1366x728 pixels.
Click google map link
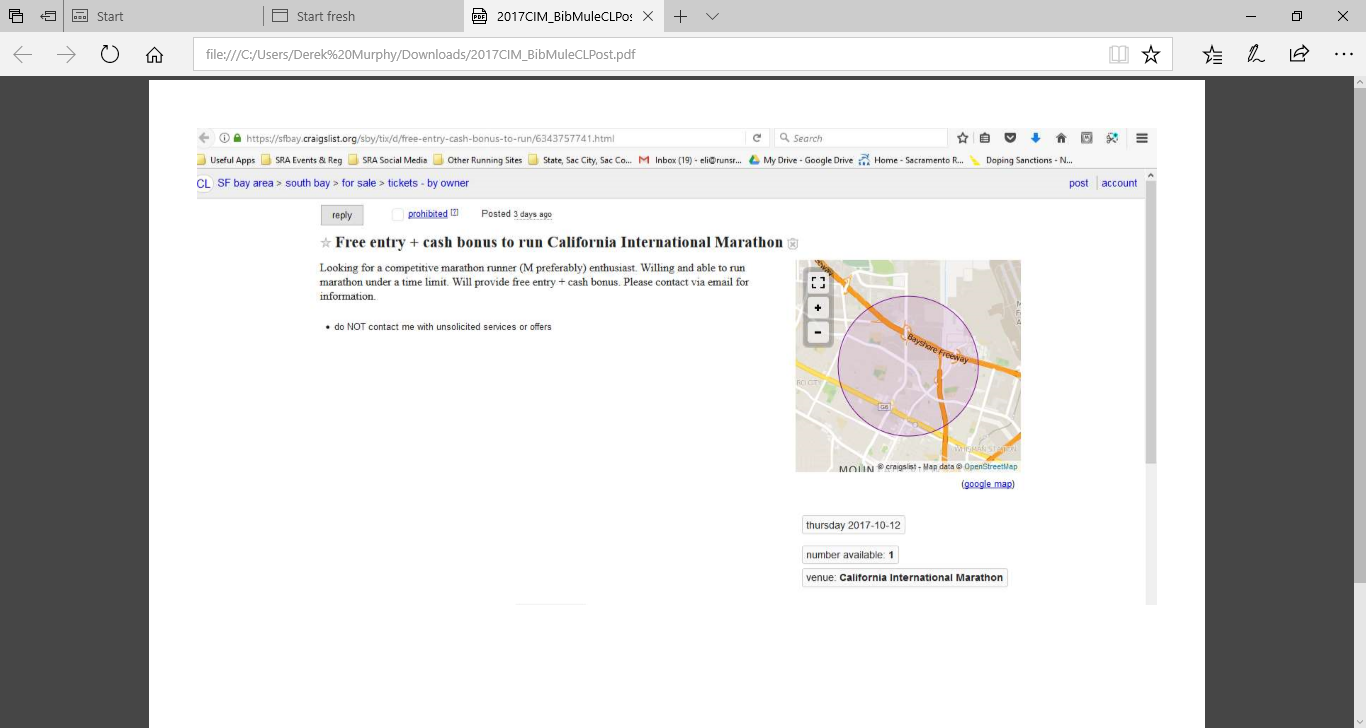click(x=988, y=484)
